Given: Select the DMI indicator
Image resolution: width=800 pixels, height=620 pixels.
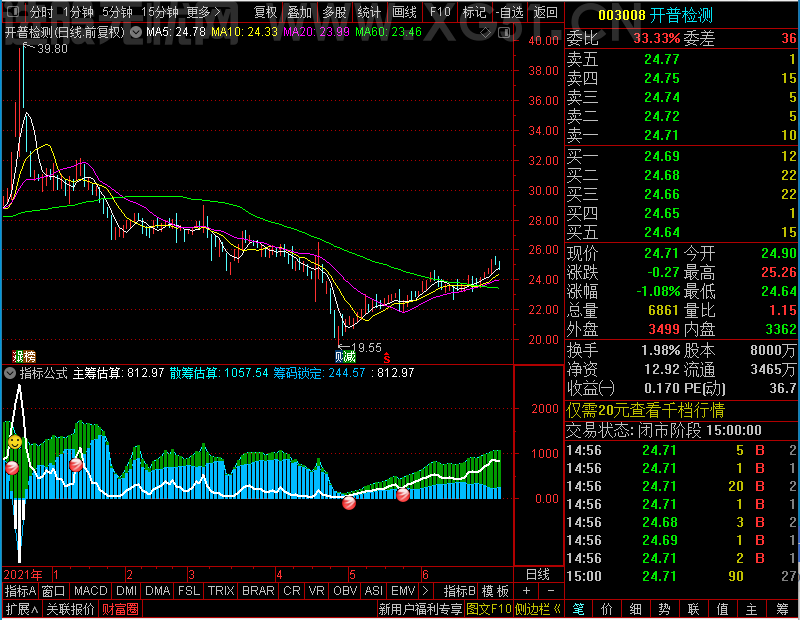Looking at the screenshot, I should [x=126, y=591].
